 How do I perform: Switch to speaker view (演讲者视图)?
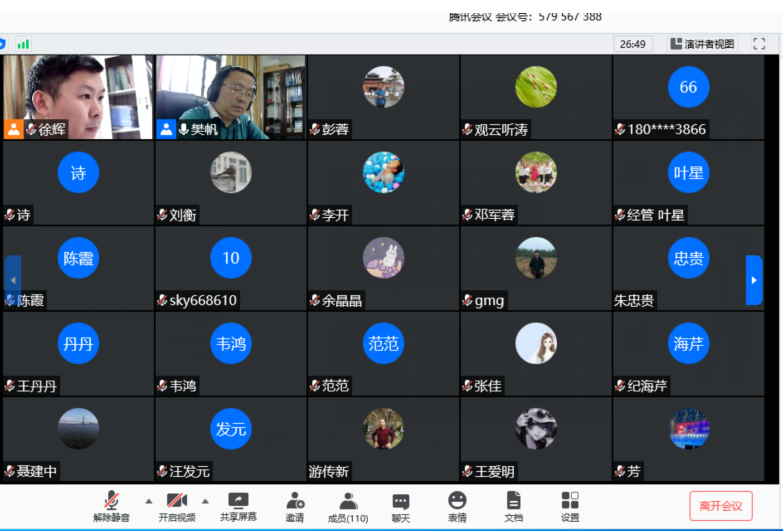click(702, 44)
